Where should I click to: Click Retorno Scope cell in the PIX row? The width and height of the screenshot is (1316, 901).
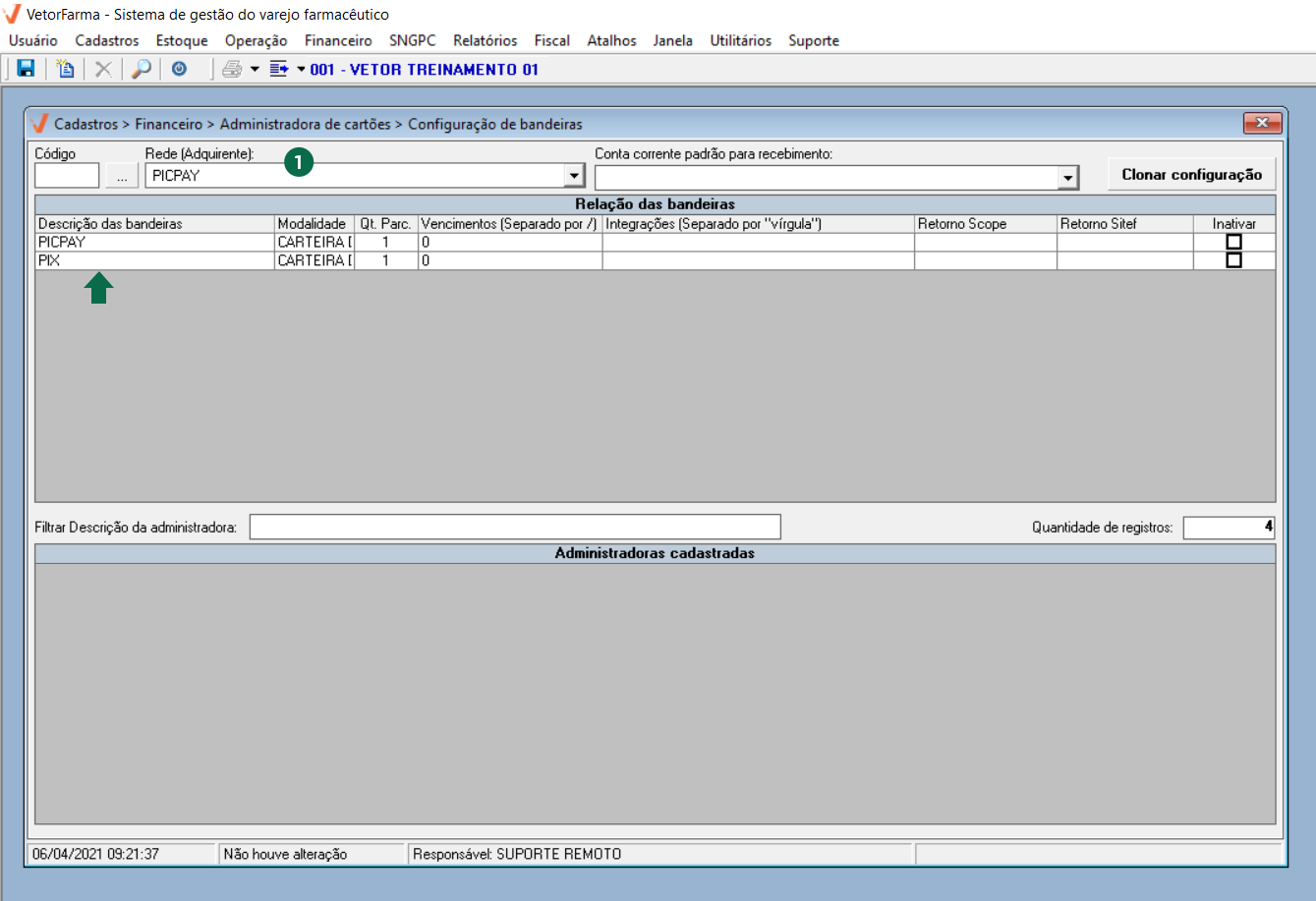click(x=986, y=260)
